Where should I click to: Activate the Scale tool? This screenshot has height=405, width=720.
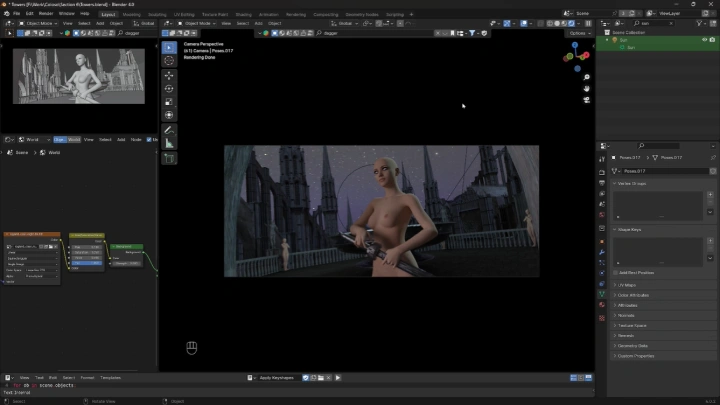click(x=169, y=102)
